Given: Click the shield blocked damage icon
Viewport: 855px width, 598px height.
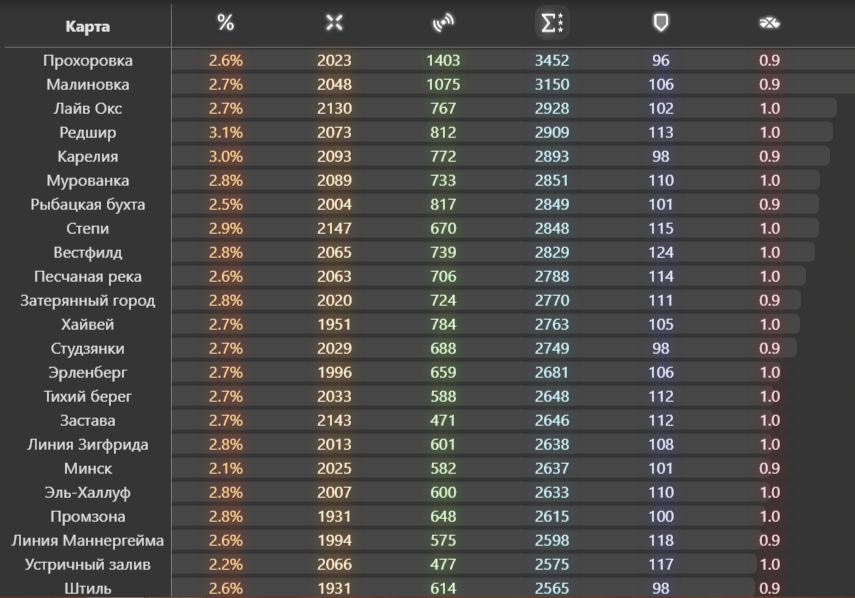Looking at the screenshot, I should point(660,24).
